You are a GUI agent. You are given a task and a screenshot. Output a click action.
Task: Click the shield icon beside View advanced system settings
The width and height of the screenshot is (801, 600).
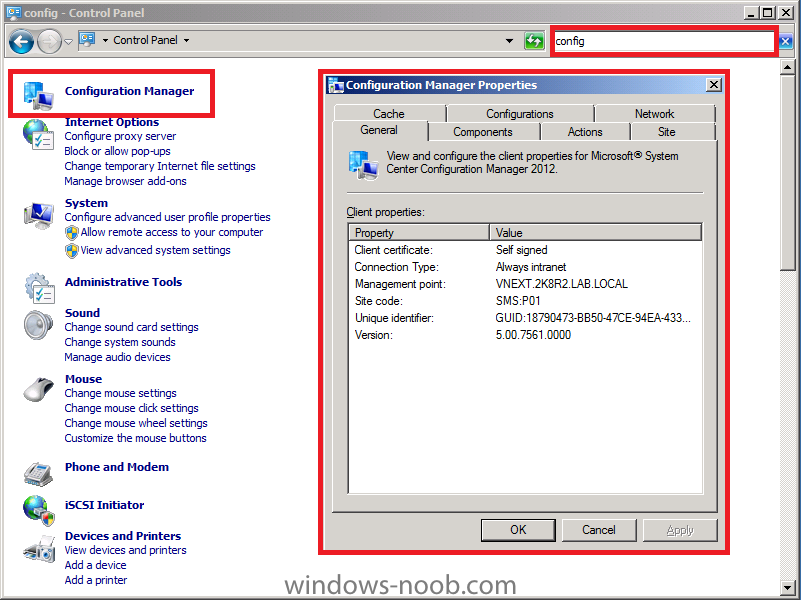[72, 251]
